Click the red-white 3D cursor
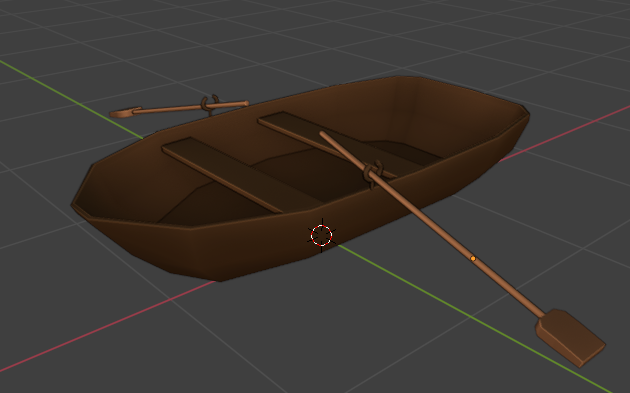This screenshot has height=393, width=630. [x=321, y=235]
